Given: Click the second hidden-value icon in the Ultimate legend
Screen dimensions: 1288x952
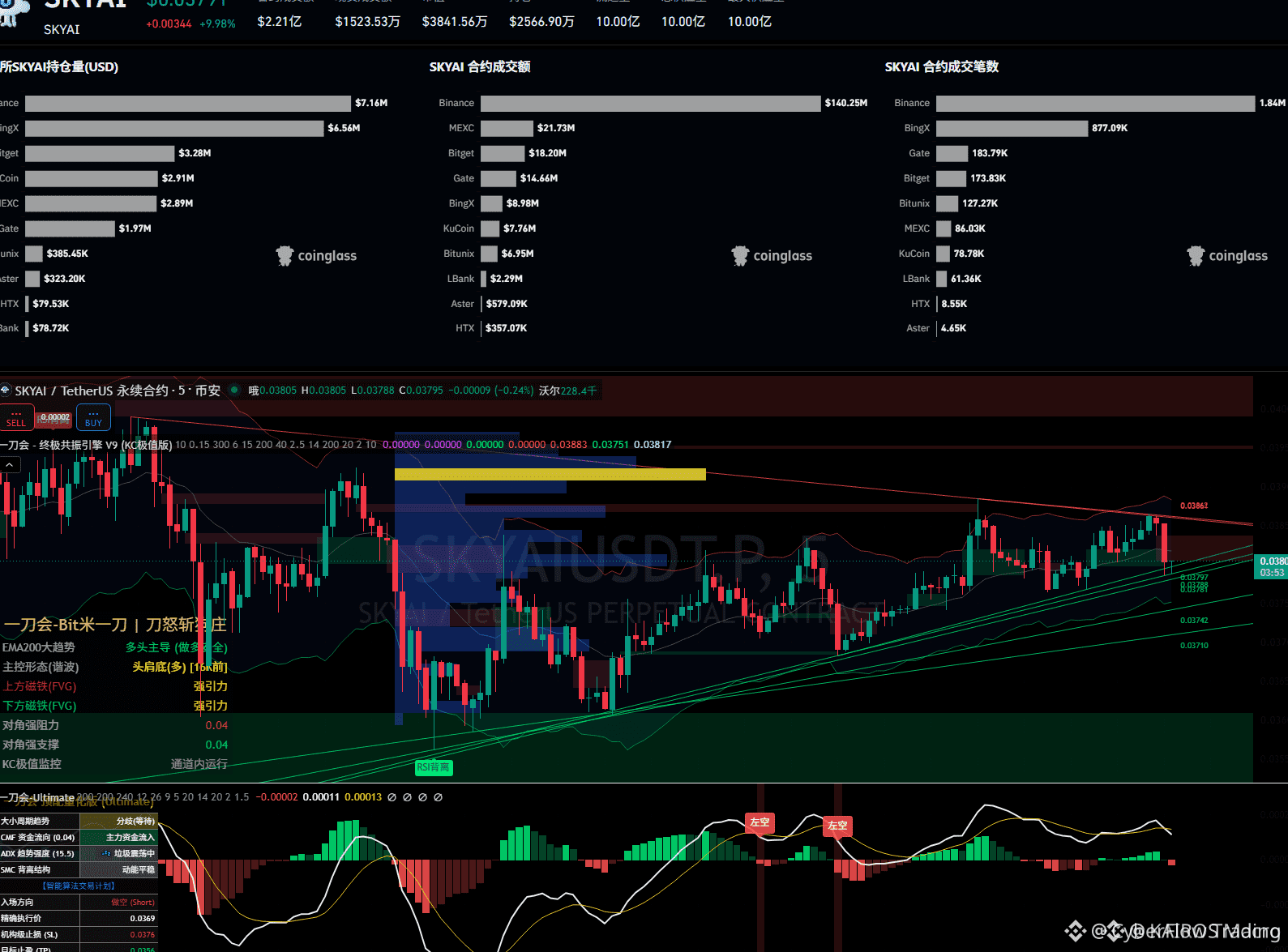Looking at the screenshot, I should point(407,797).
